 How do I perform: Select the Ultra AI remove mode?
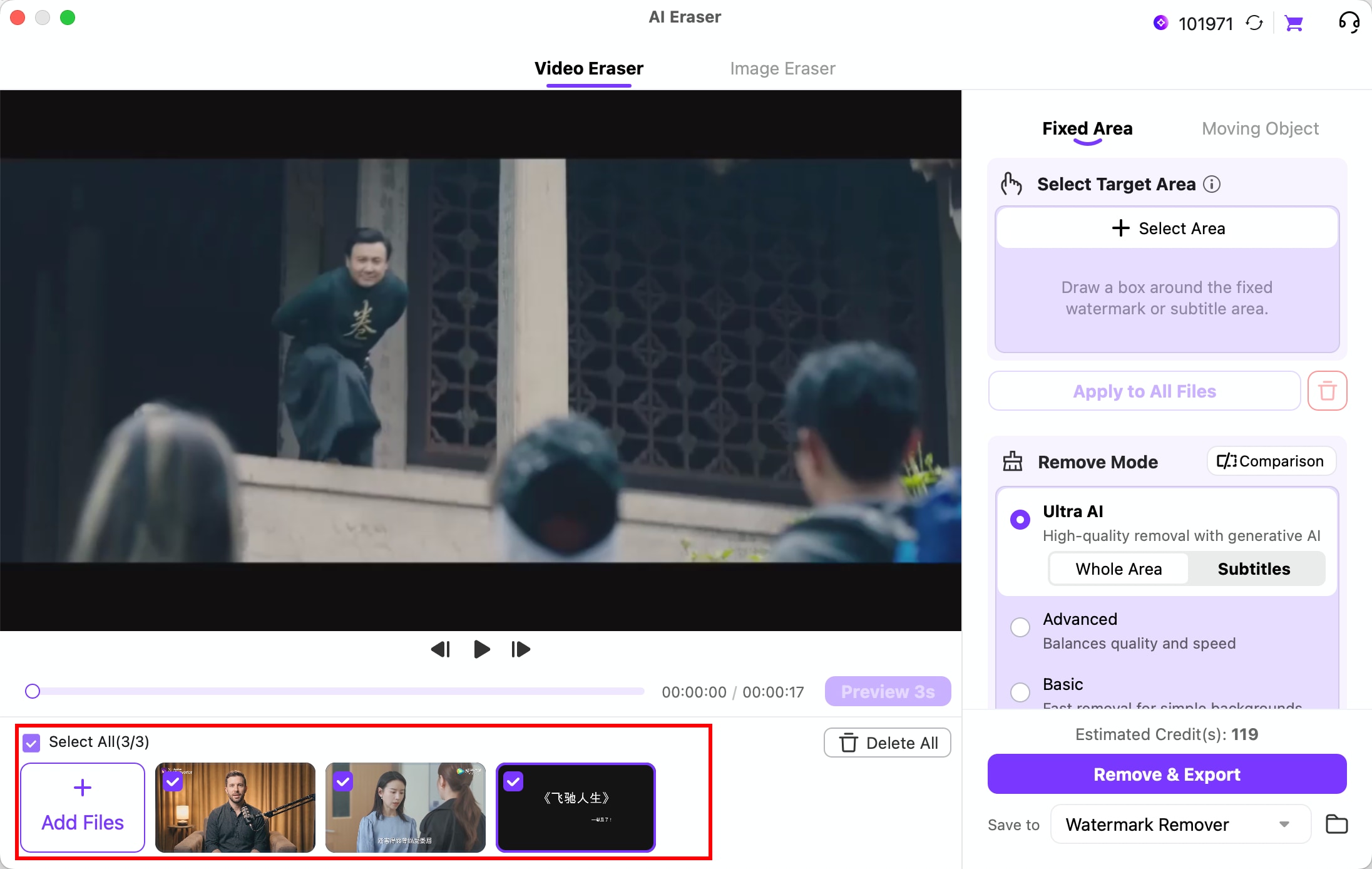point(1020,520)
